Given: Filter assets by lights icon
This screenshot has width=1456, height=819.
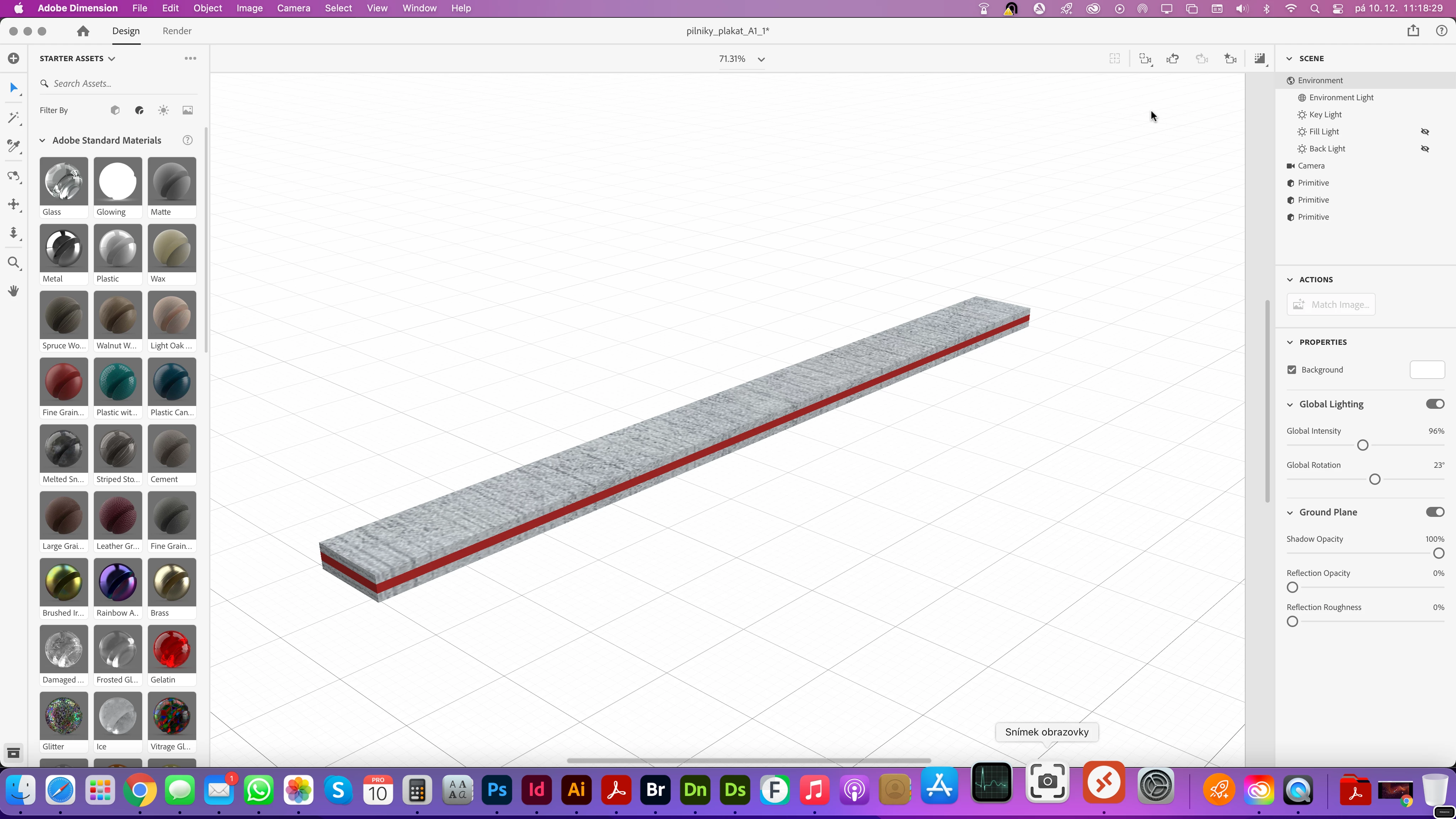Looking at the screenshot, I should (x=164, y=110).
